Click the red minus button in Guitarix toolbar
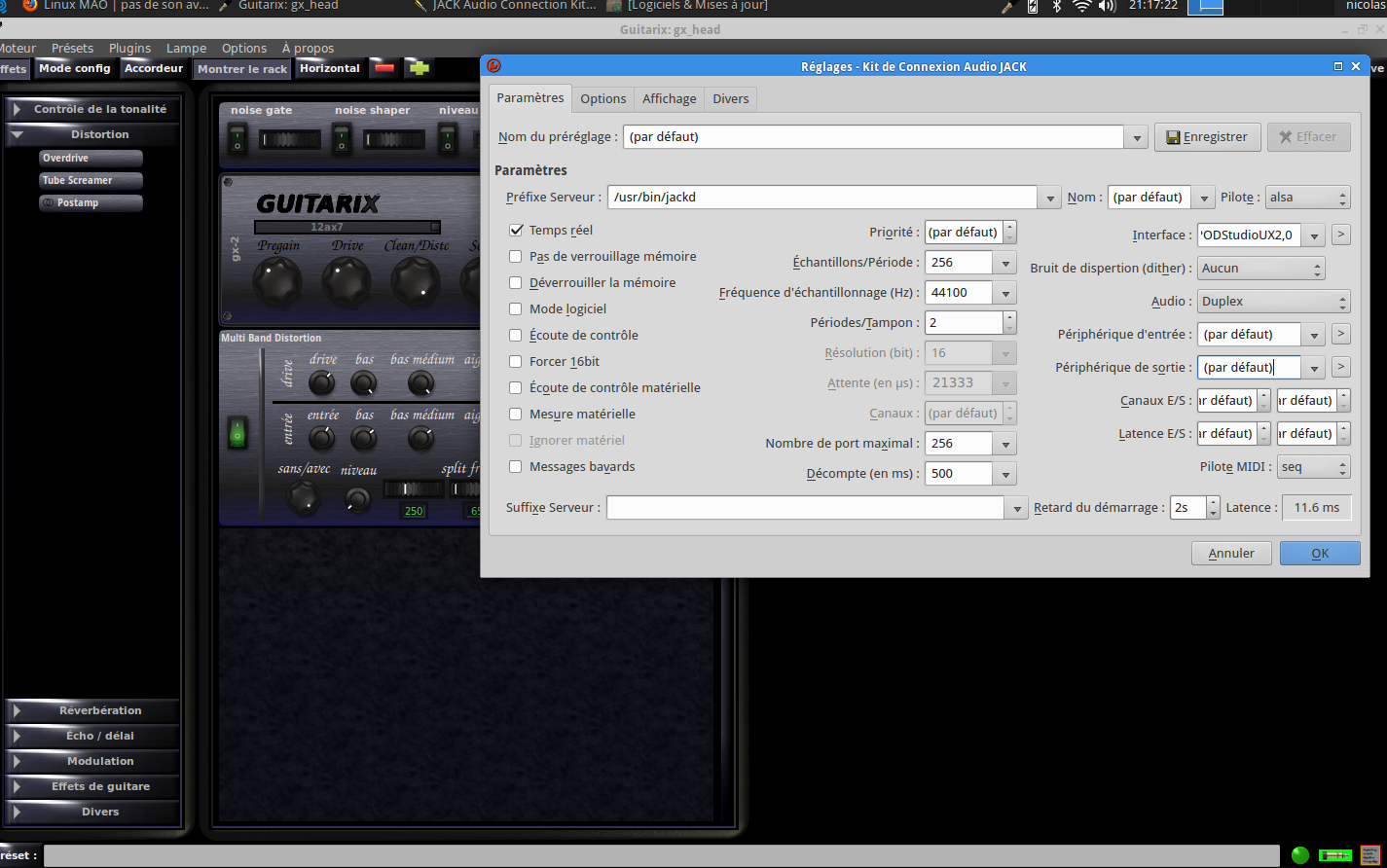The image size is (1387, 868). (384, 68)
